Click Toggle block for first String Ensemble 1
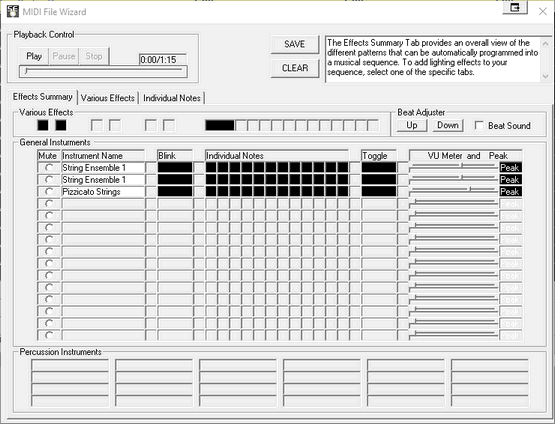 [x=379, y=168]
